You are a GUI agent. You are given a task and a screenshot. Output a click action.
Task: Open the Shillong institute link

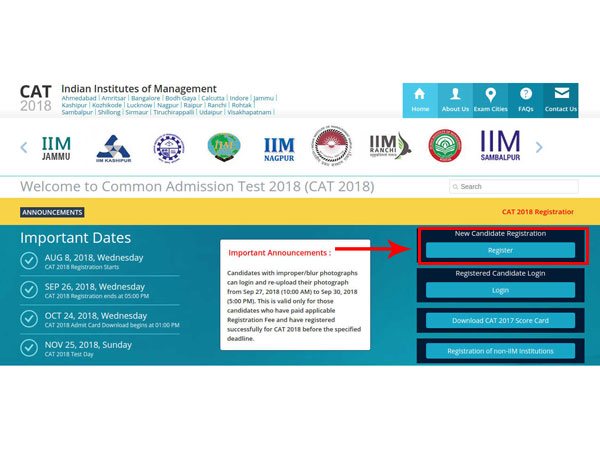click(109, 112)
